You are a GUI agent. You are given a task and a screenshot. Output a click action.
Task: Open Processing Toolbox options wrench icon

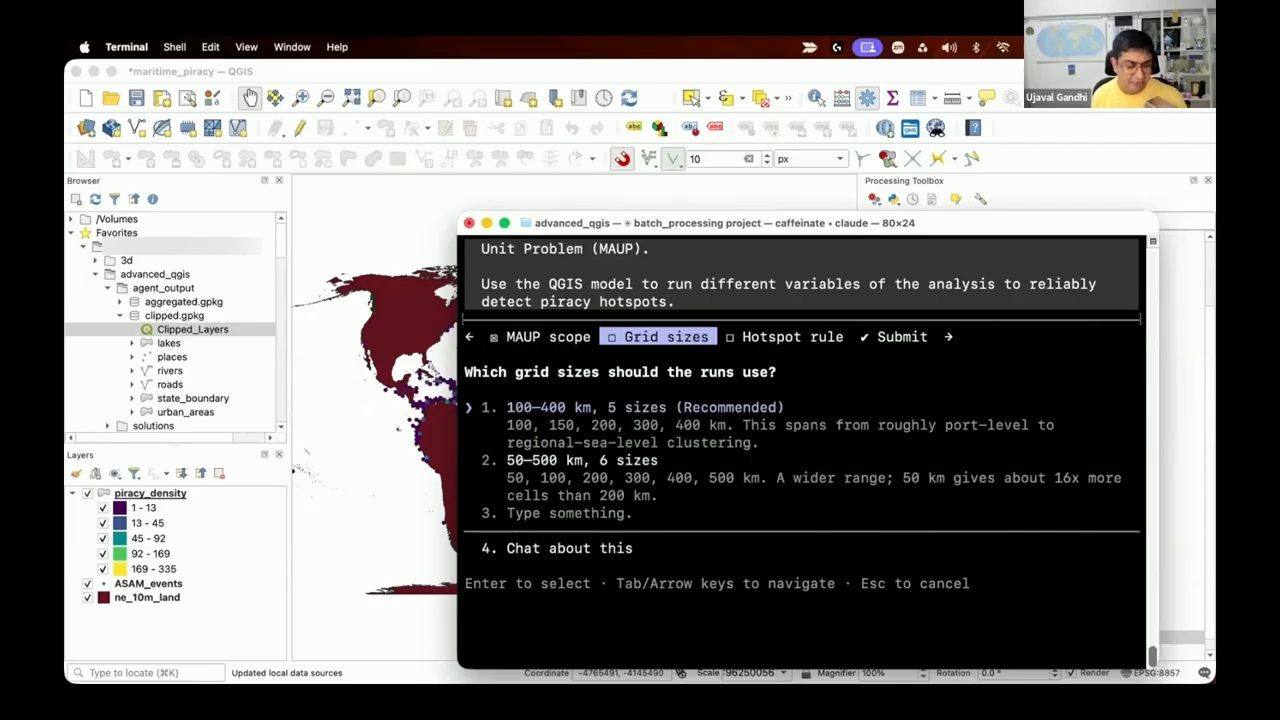pos(980,199)
